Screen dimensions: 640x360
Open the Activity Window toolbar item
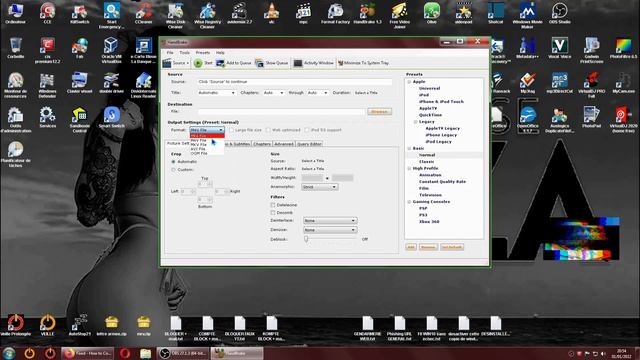[313, 63]
